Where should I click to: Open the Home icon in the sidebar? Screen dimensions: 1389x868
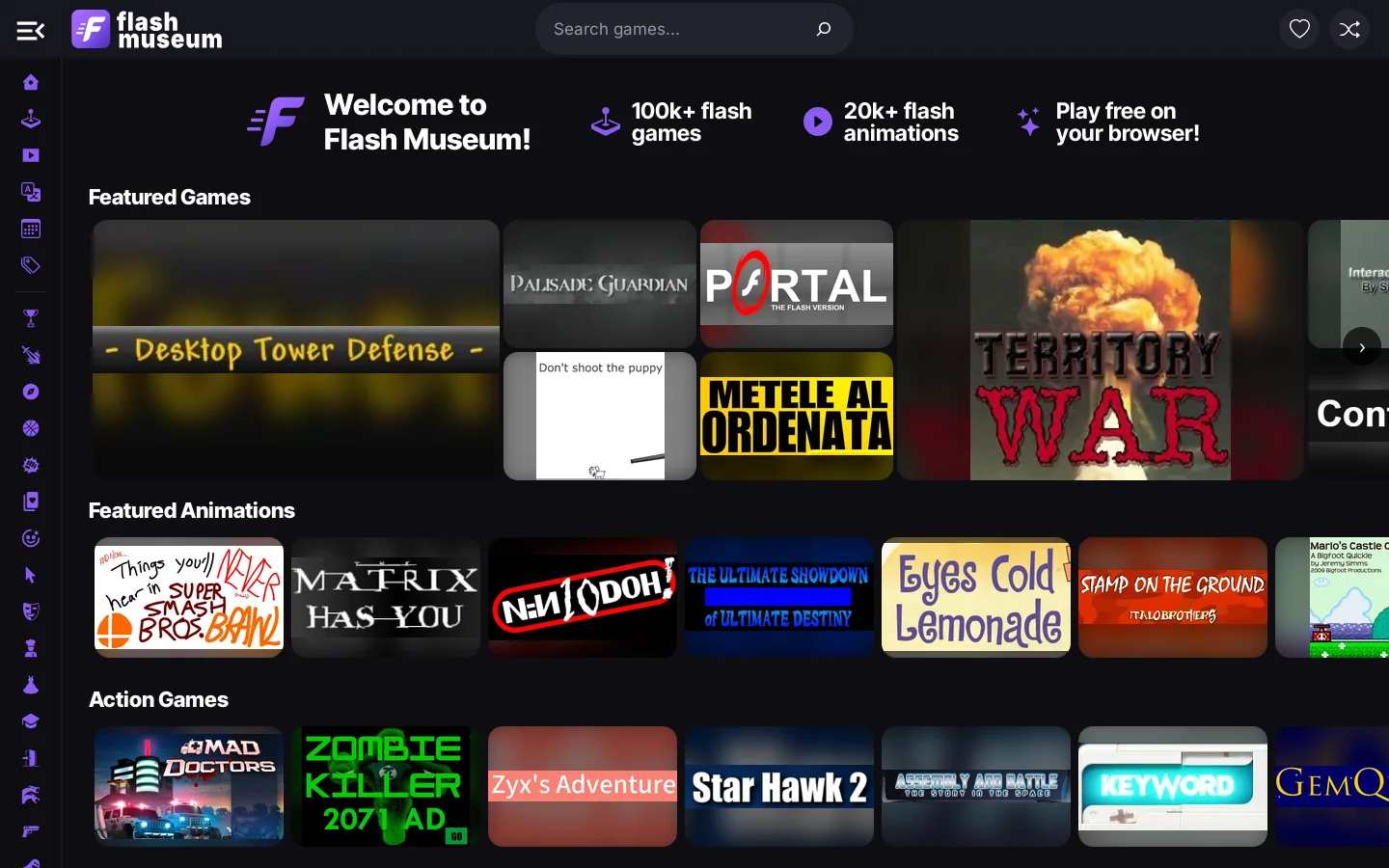point(31,82)
